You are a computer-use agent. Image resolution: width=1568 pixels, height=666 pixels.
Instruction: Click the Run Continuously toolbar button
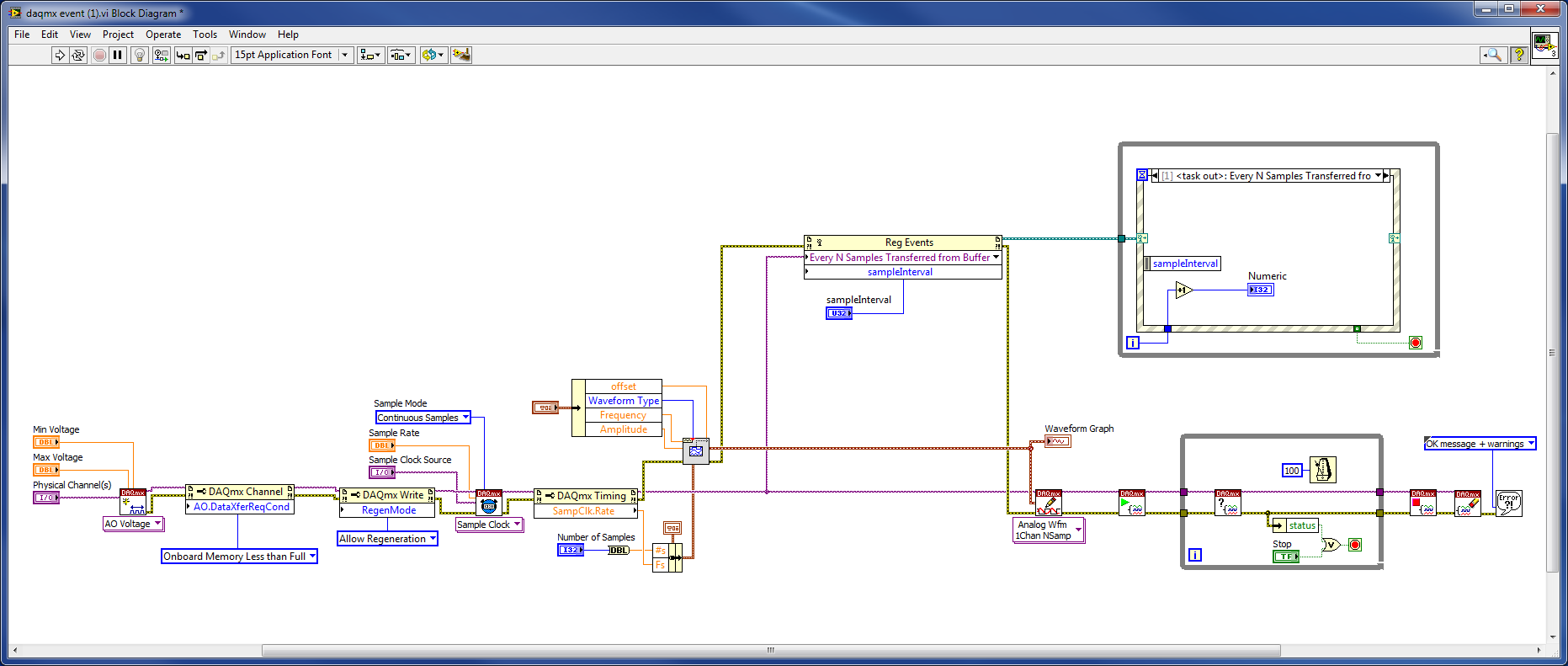coord(78,55)
